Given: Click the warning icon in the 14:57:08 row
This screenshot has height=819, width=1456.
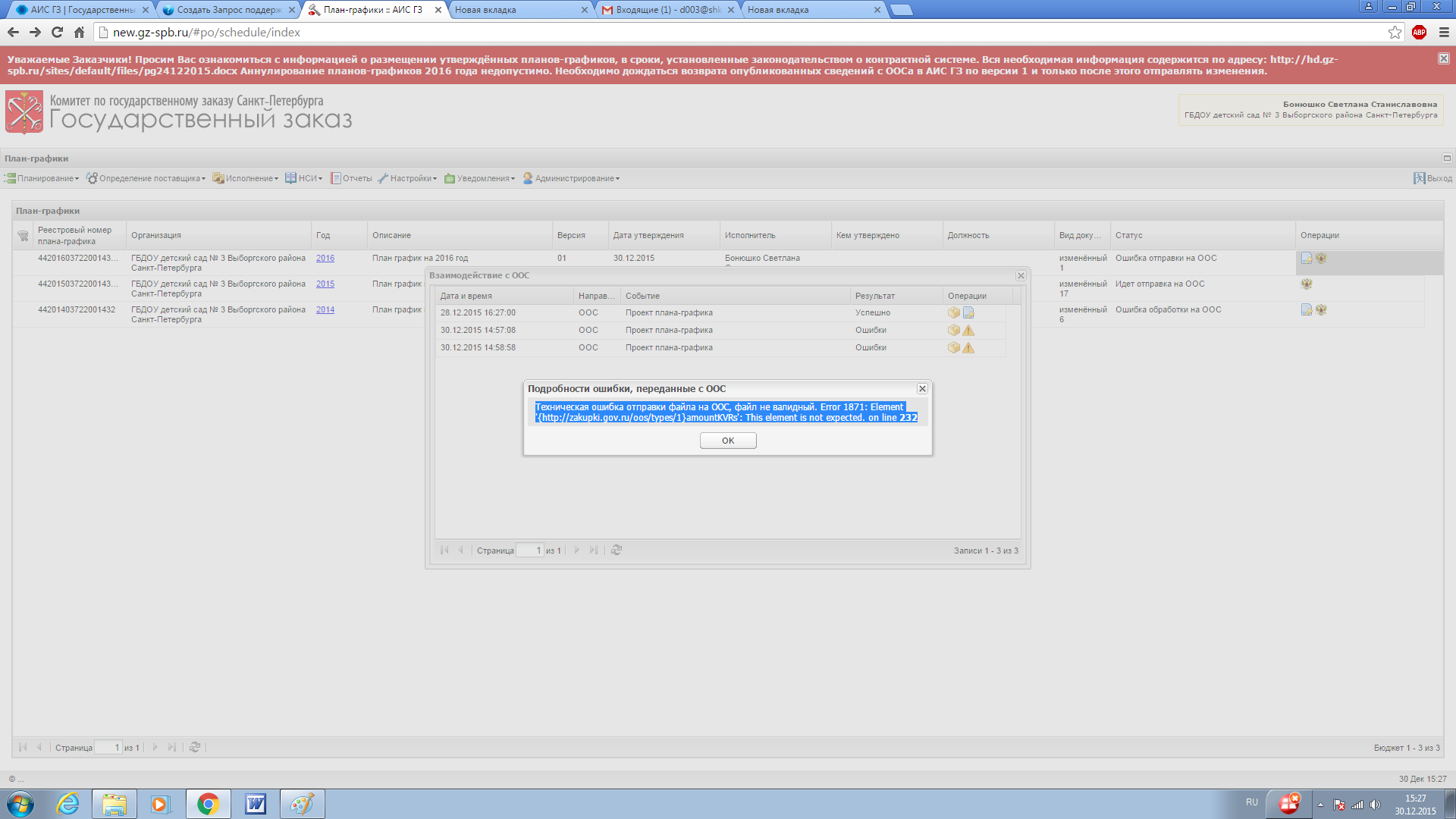Looking at the screenshot, I should (968, 331).
